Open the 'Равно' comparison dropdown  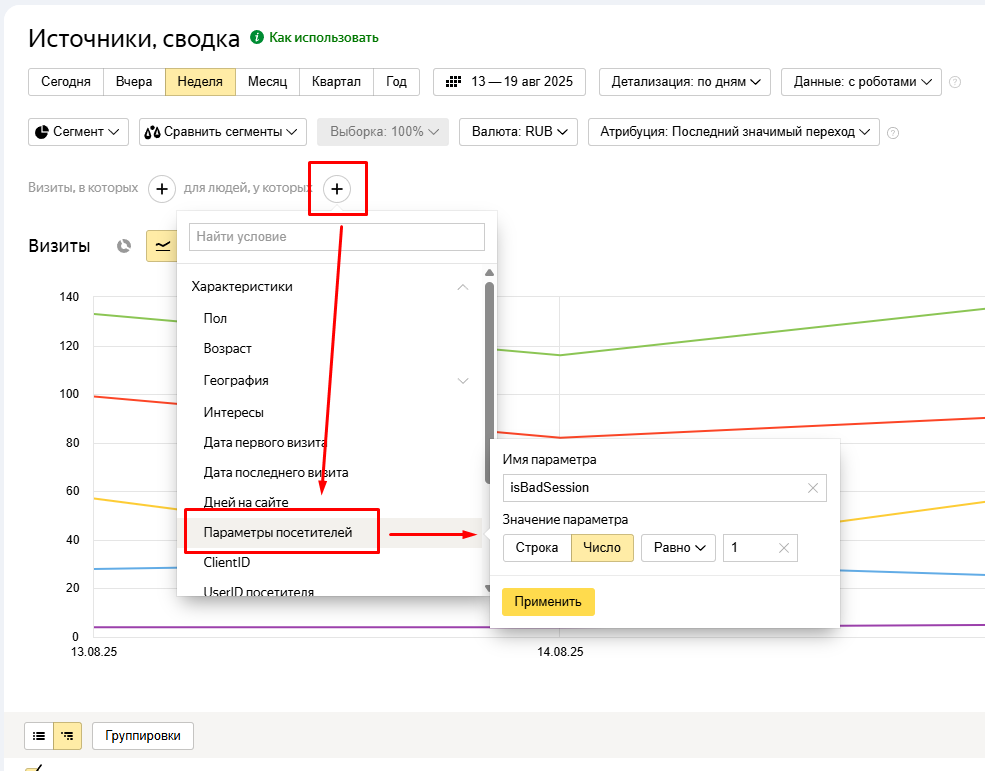678,548
